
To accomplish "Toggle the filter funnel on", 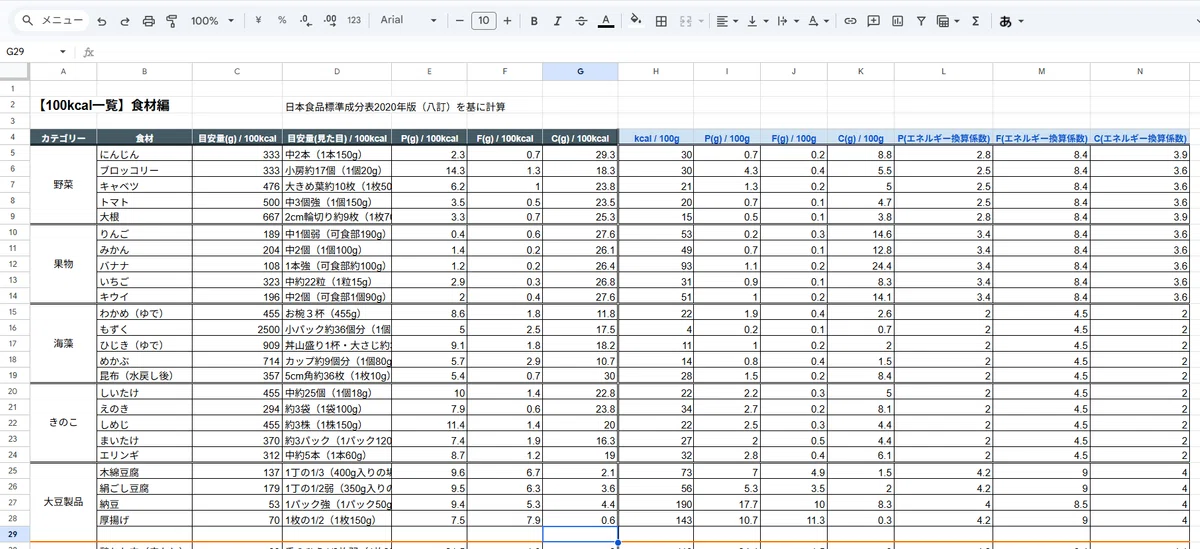I will tap(920, 20).
